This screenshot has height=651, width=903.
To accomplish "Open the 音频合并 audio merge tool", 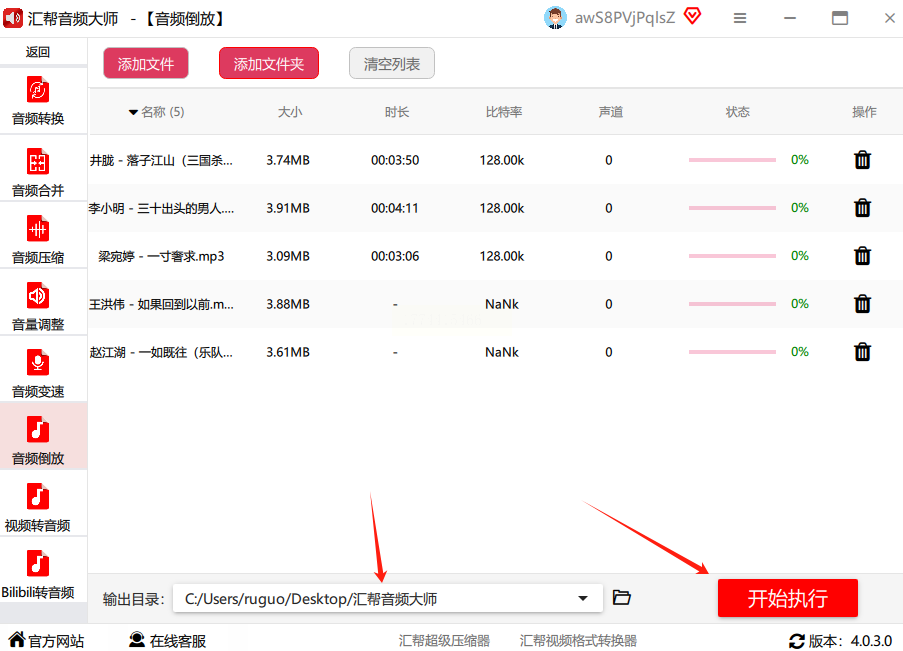I will [38, 172].
